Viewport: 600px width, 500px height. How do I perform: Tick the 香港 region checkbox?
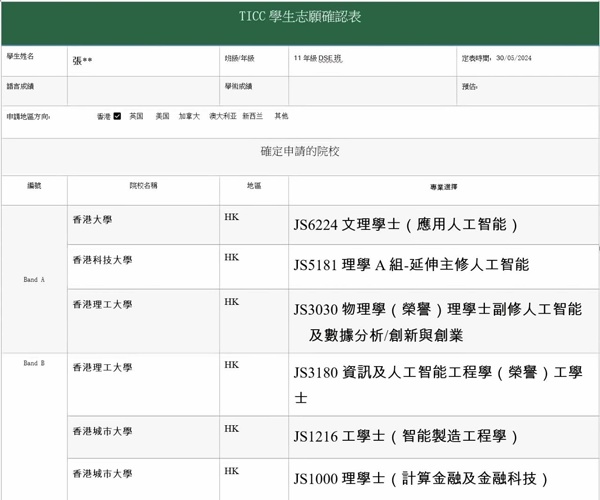coord(117,116)
